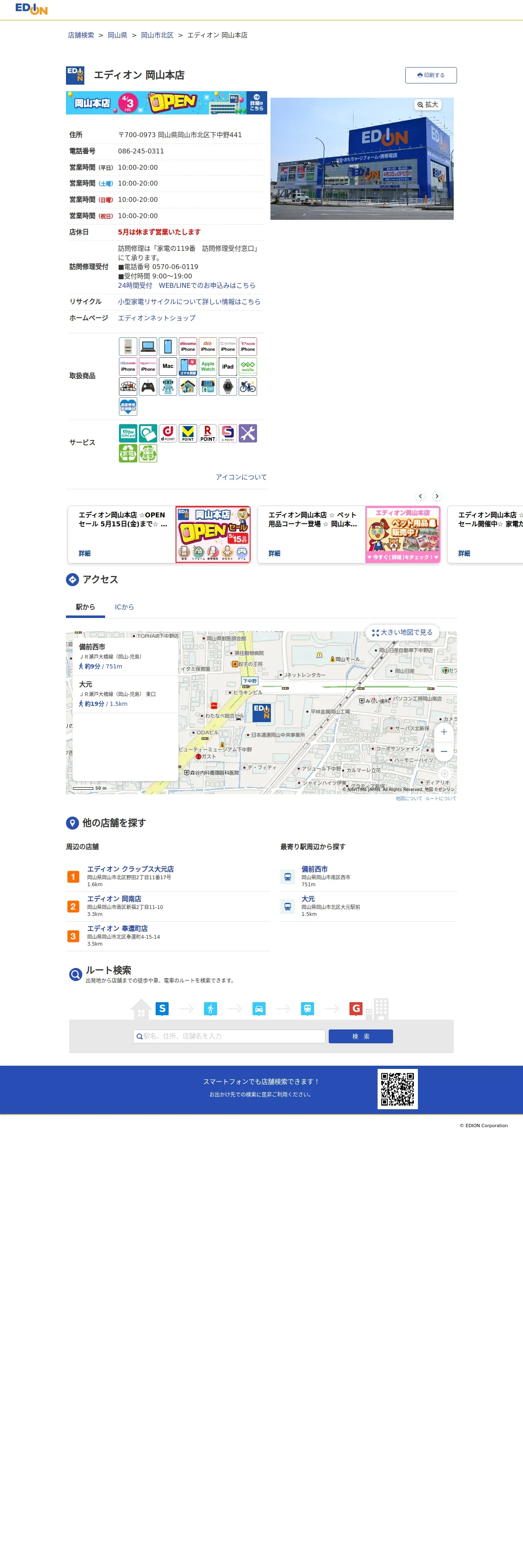Click the スマホ買取 smartphone trade-in icon
The height and width of the screenshot is (1568, 523).
click(188, 366)
